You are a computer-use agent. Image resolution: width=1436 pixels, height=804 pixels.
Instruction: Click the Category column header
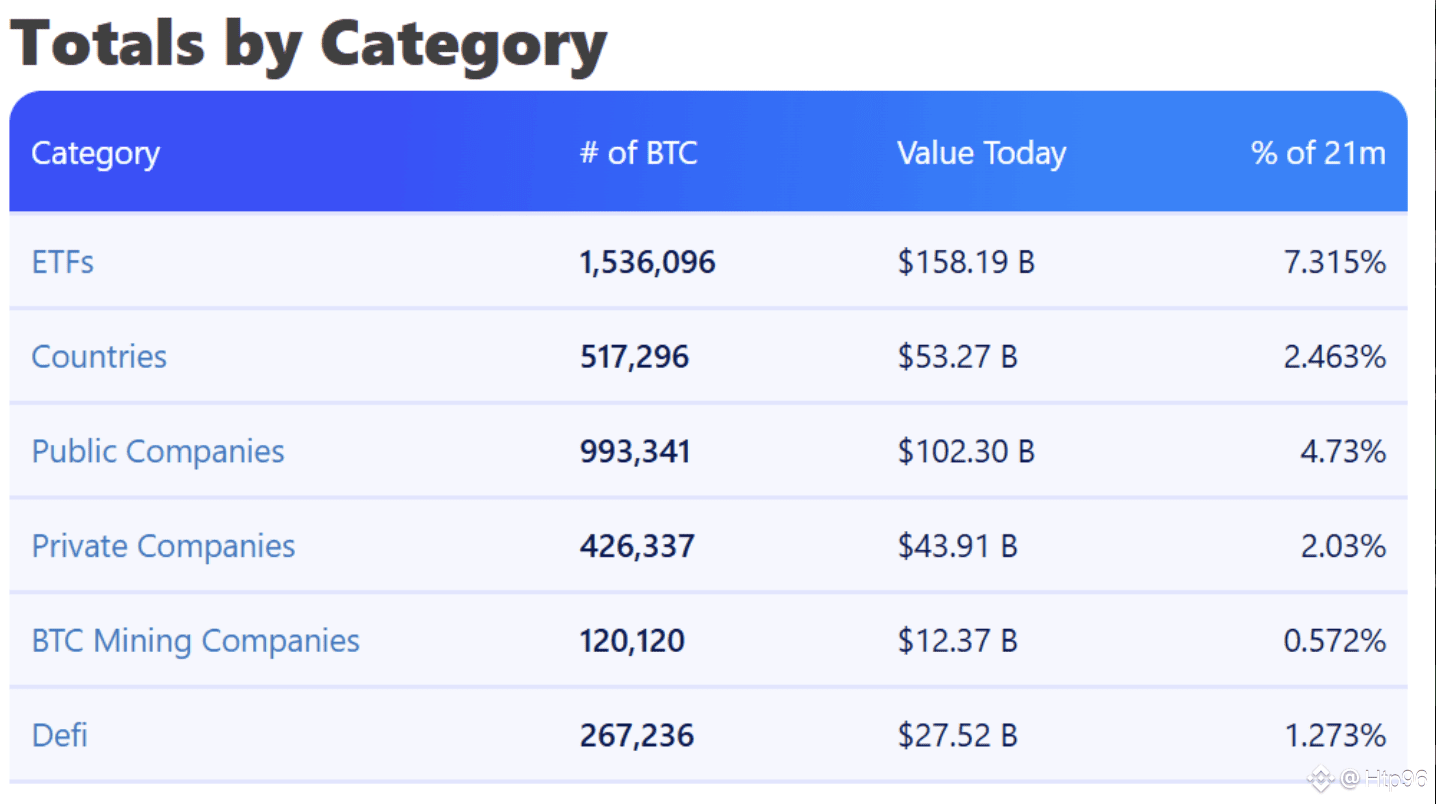pyautogui.click(x=95, y=153)
